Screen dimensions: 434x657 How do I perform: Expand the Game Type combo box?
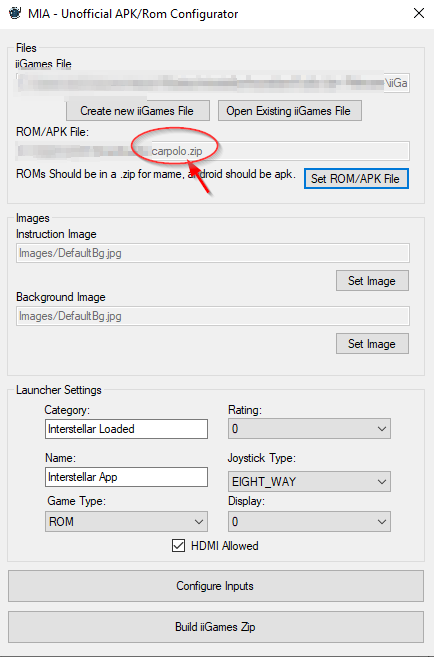126,522
